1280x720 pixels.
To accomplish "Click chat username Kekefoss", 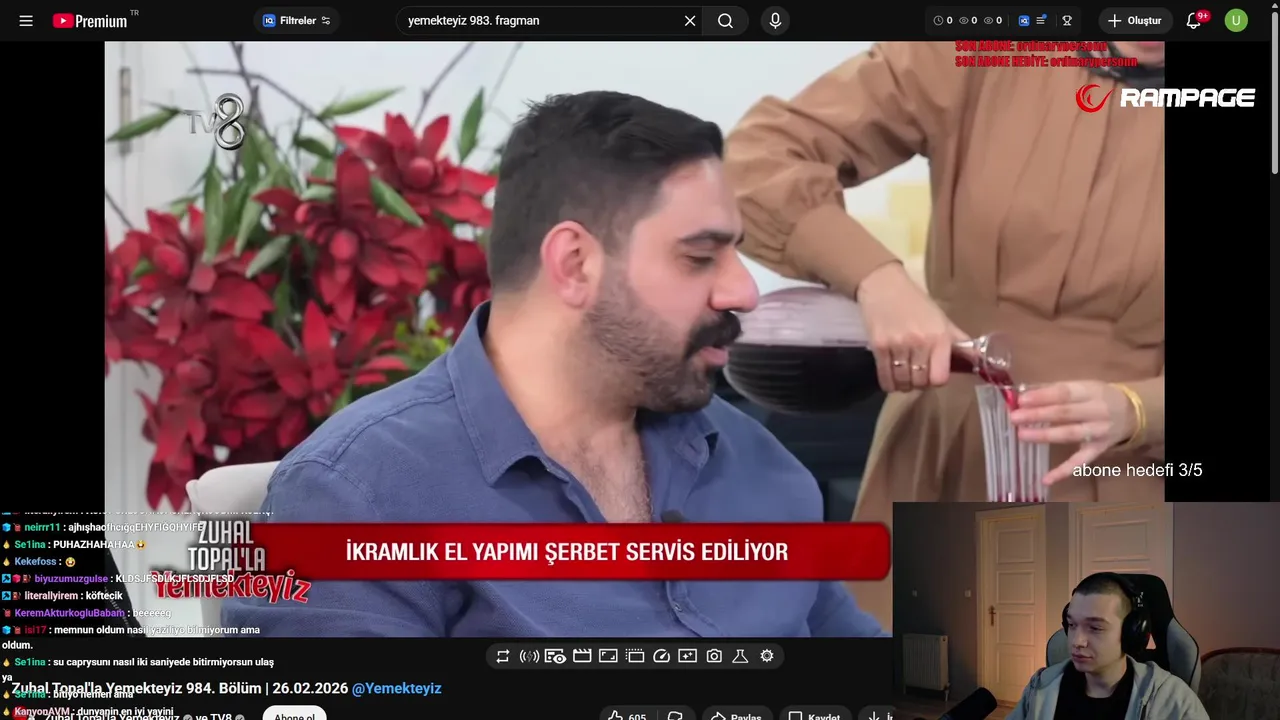I will (36, 561).
